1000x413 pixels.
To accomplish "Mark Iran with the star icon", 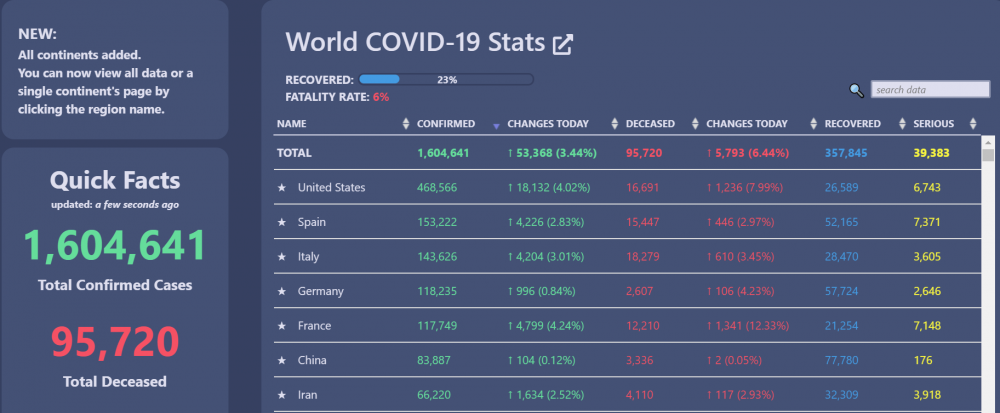I will [x=282, y=395].
